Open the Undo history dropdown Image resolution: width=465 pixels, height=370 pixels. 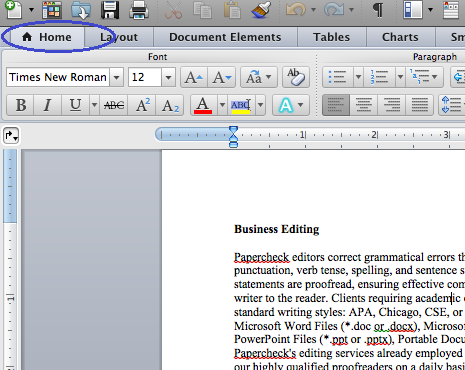313,9
